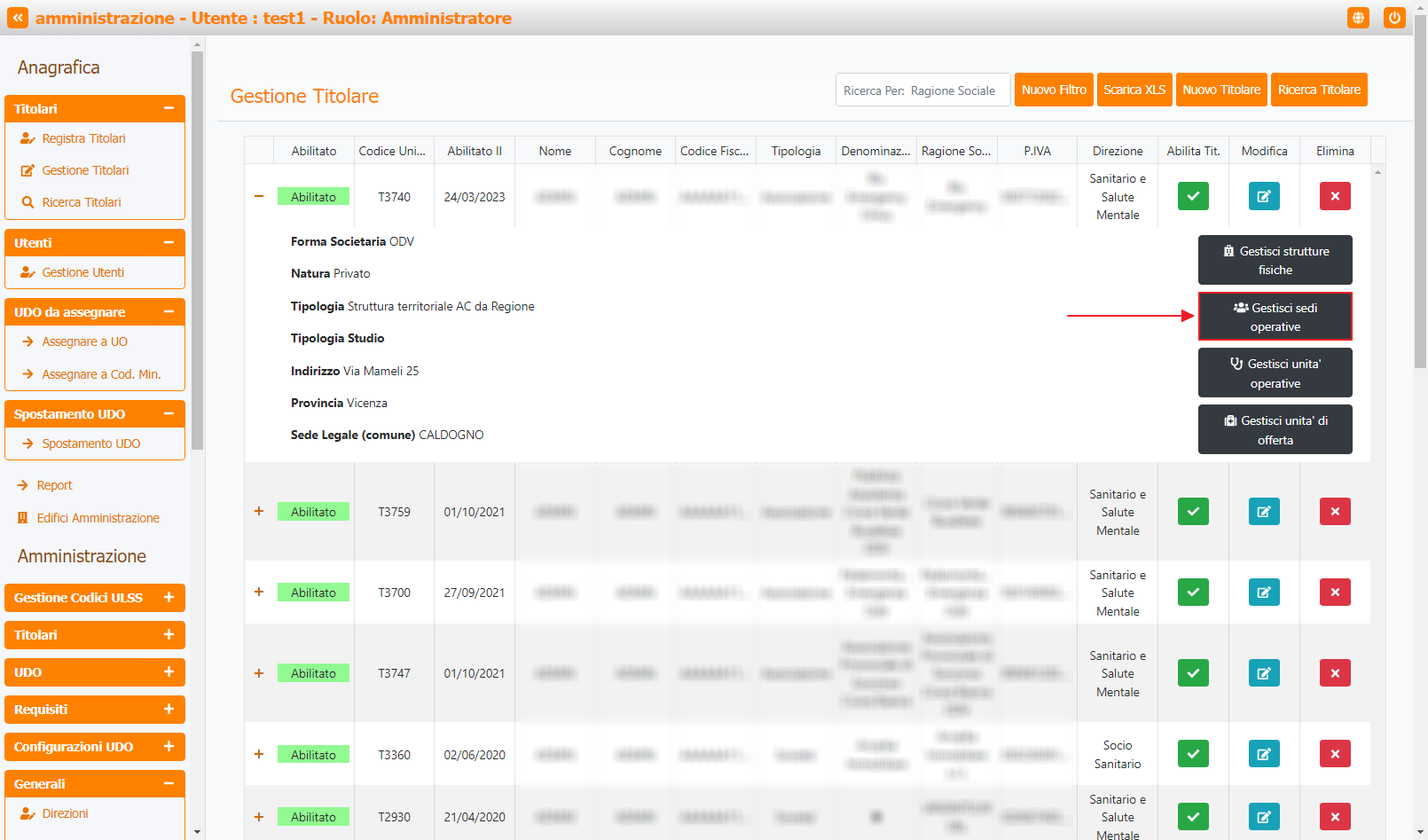
Task: Click blue edit icon for T3360 row
Action: click(1264, 754)
